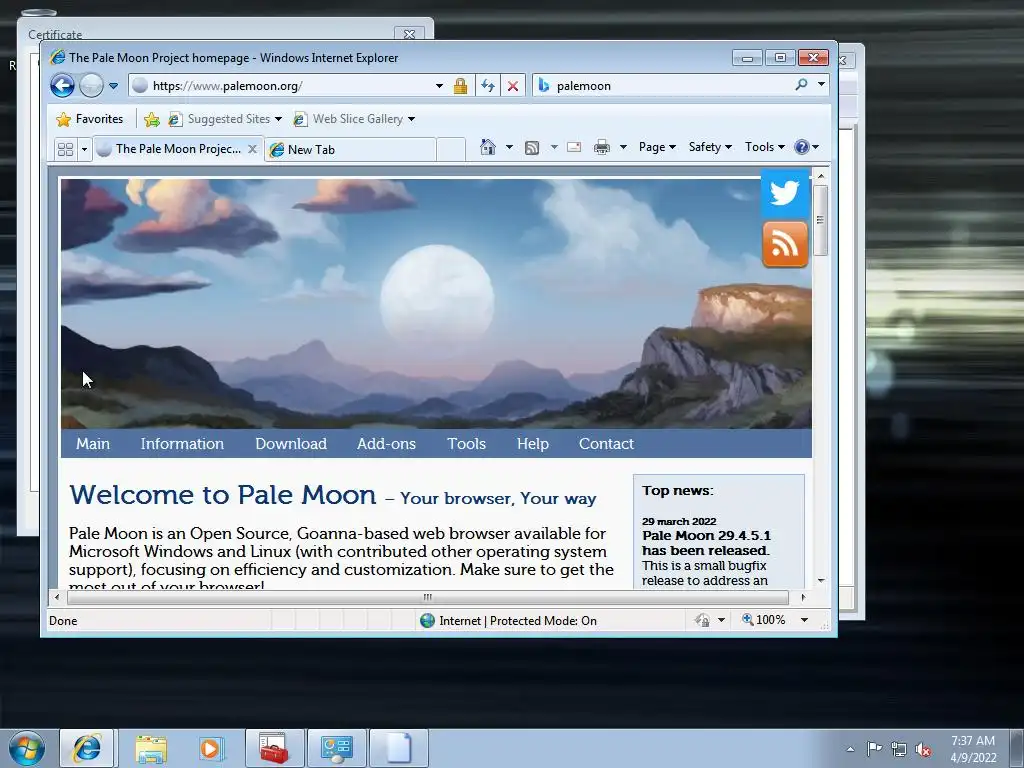The height and width of the screenshot is (768, 1024).
Task: Expand the Home button dropdown arrow
Action: 509,147
